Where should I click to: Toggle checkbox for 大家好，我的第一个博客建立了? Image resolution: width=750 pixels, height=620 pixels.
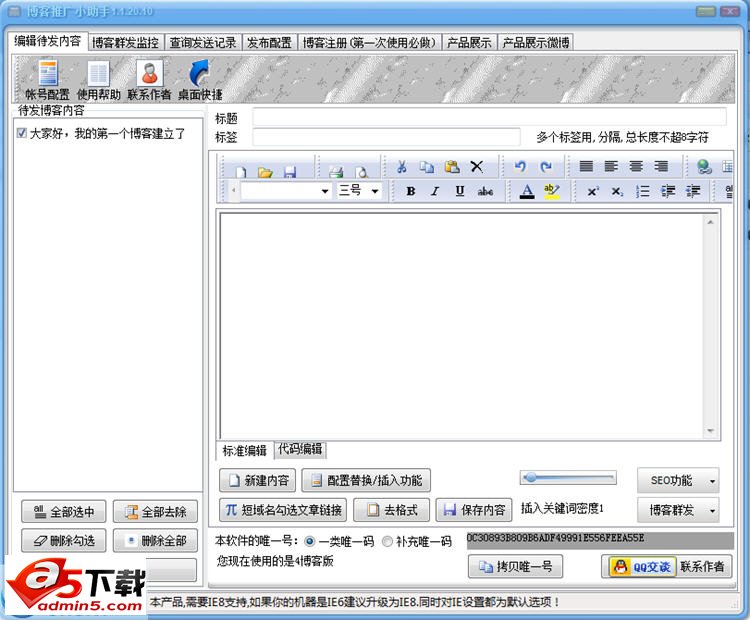[21, 133]
